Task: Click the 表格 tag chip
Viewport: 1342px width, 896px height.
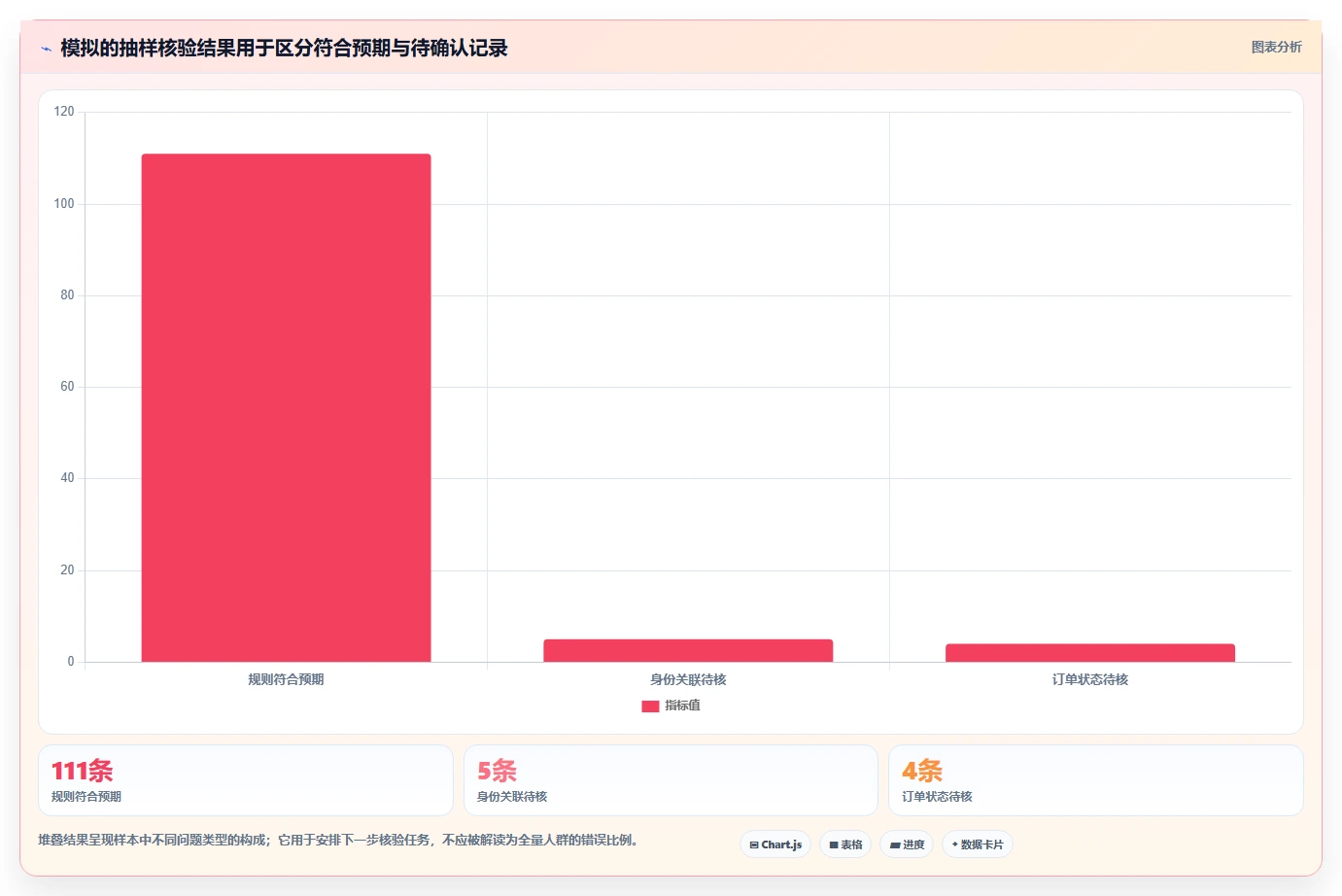Action: (x=845, y=844)
